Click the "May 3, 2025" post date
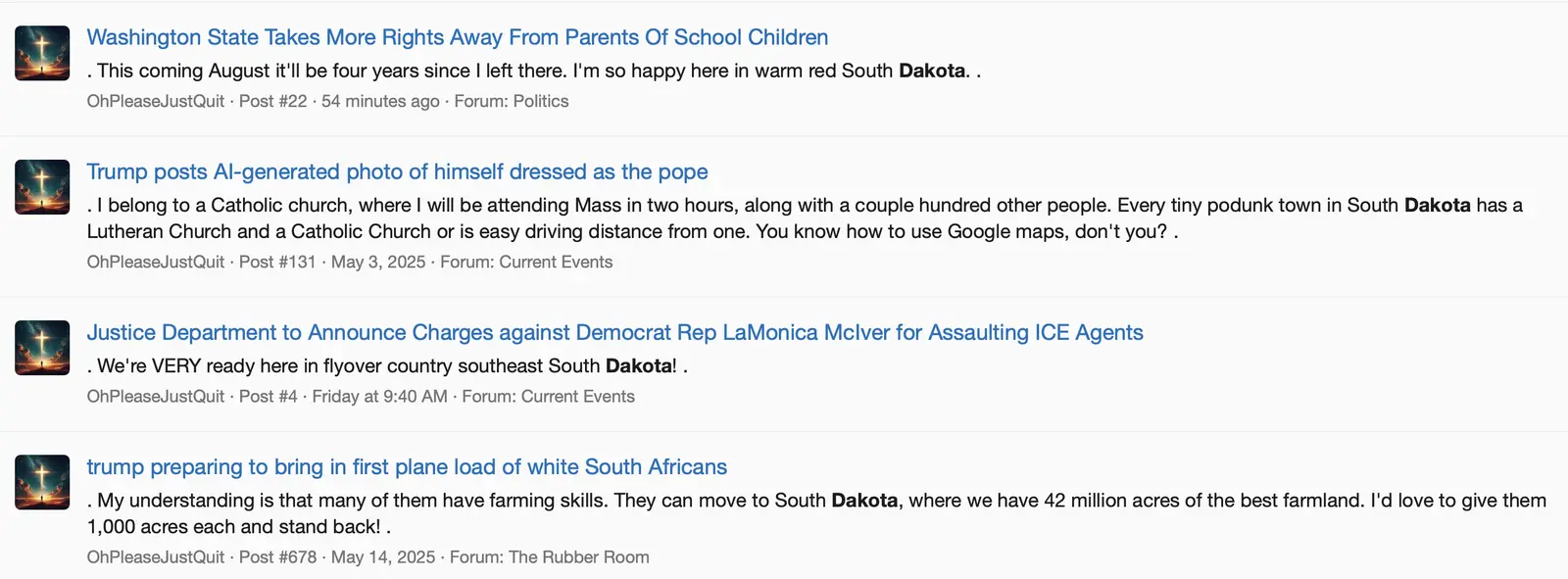This screenshot has height=579, width=1568. pyautogui.click(x=378, y=262)
